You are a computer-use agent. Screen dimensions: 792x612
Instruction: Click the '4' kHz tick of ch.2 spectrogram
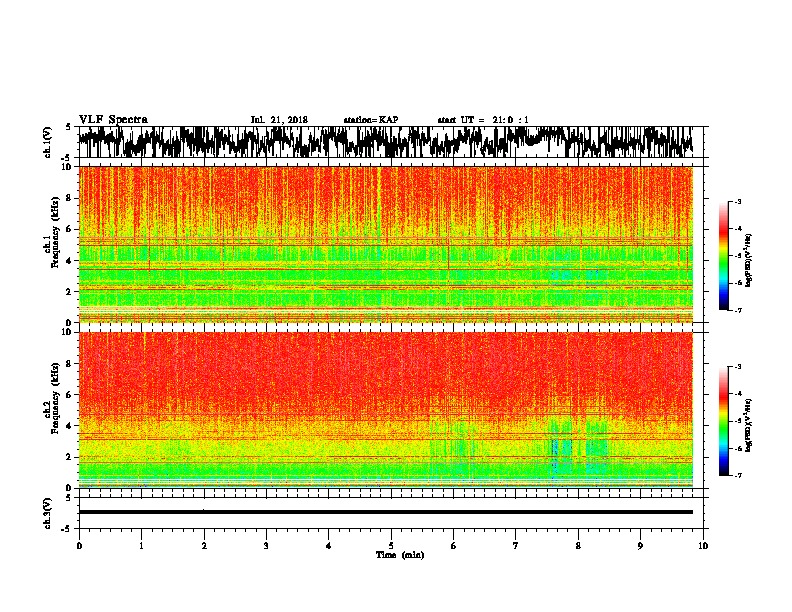[71, 426]
